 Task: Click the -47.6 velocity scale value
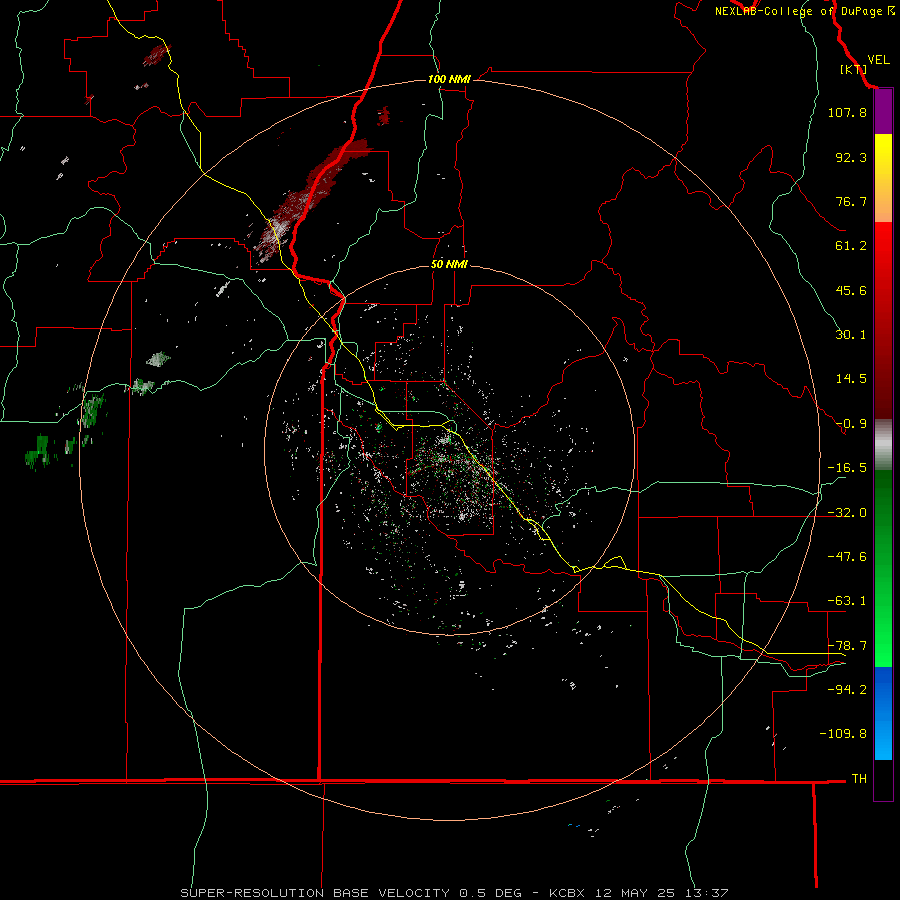[x=847, y=557]
